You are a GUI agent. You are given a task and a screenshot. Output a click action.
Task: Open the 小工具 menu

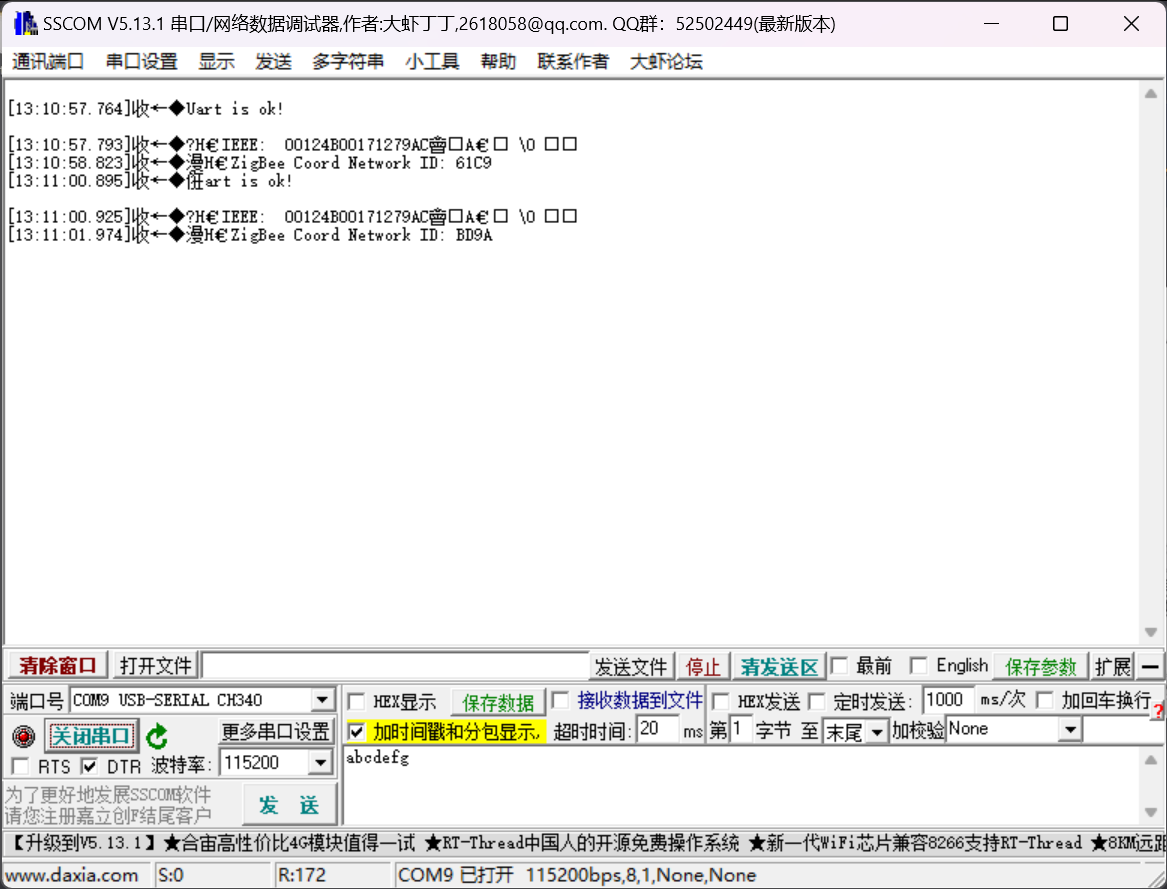pos(431,61)
